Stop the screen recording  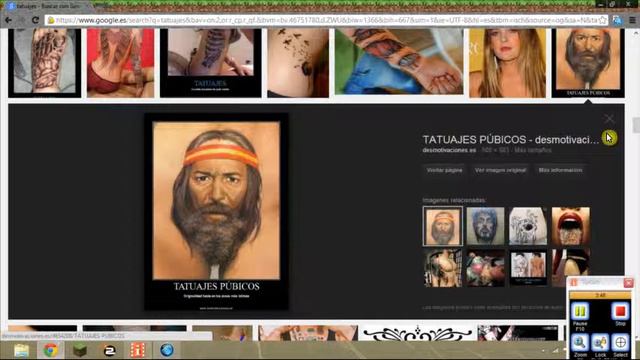click(620, 311)
